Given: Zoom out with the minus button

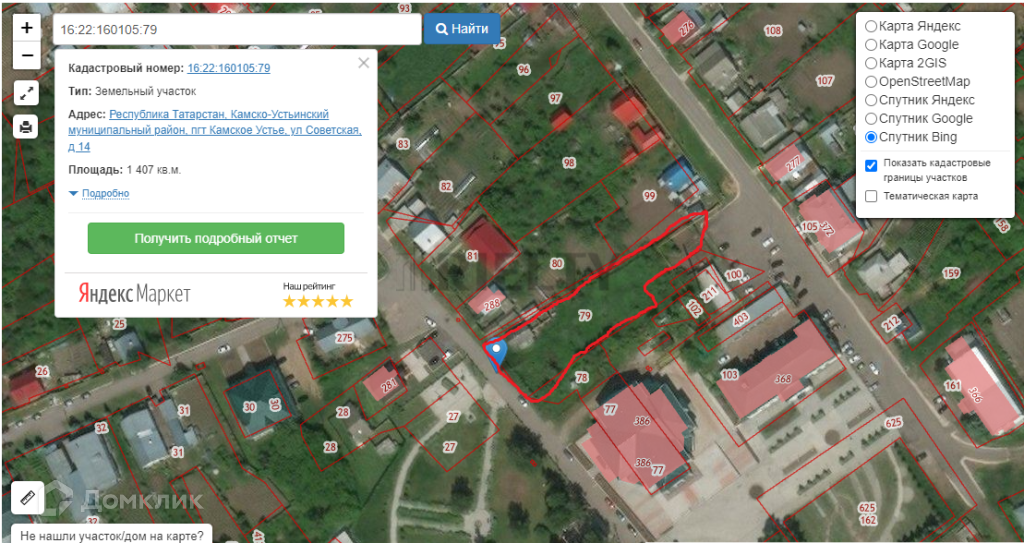Looking at the screenshot, I should (27, 56).
